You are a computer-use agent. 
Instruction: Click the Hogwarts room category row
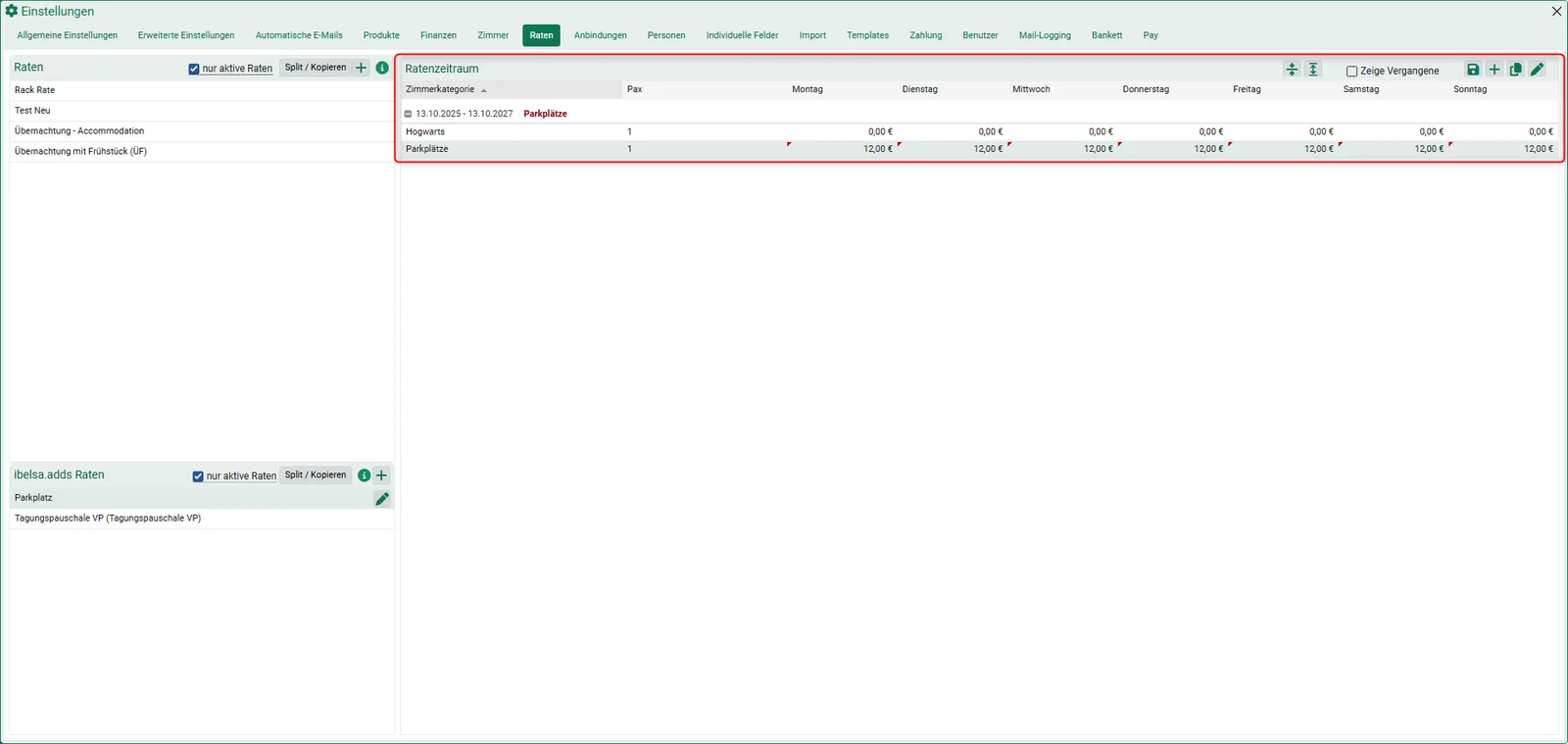[979, 131]
